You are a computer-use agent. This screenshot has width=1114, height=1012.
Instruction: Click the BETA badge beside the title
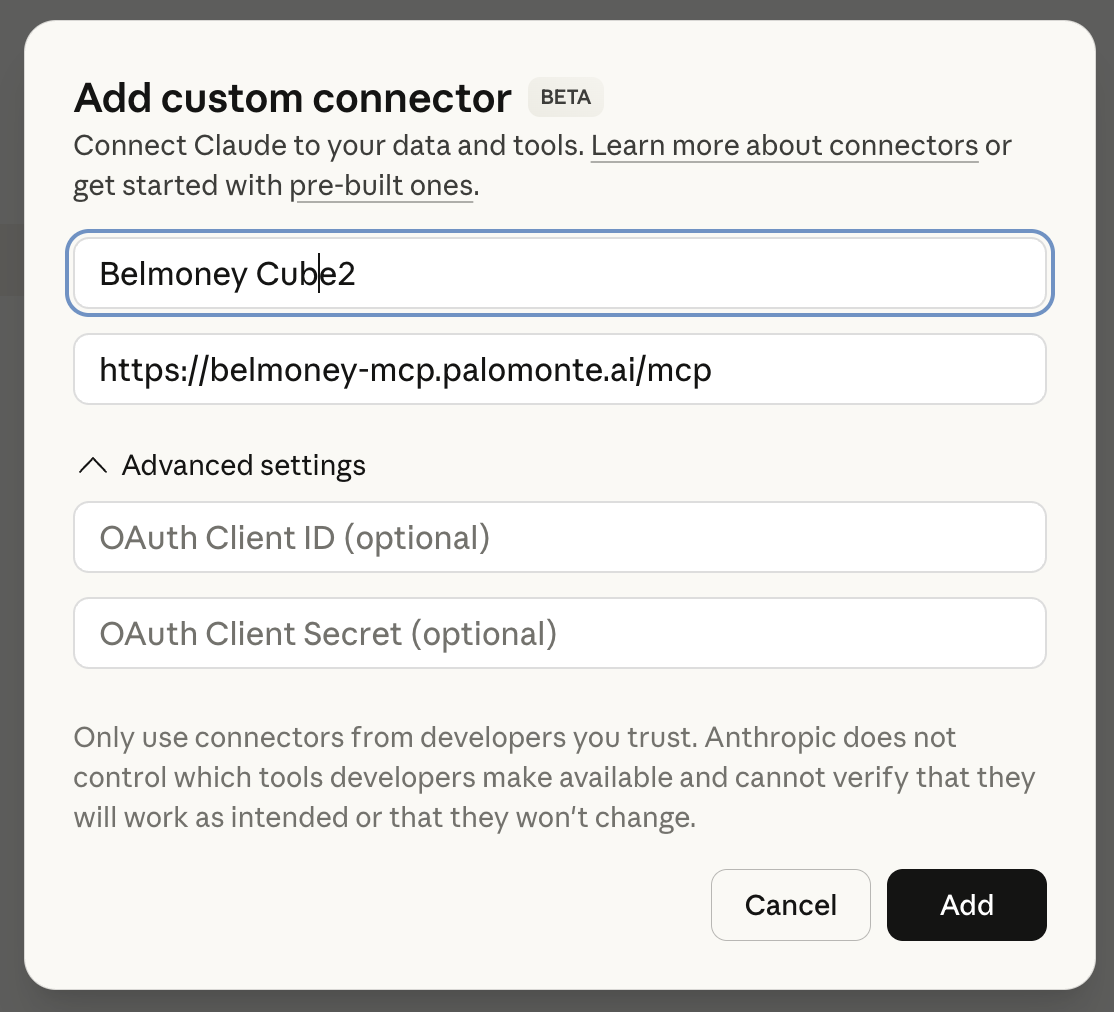[565, 97]
